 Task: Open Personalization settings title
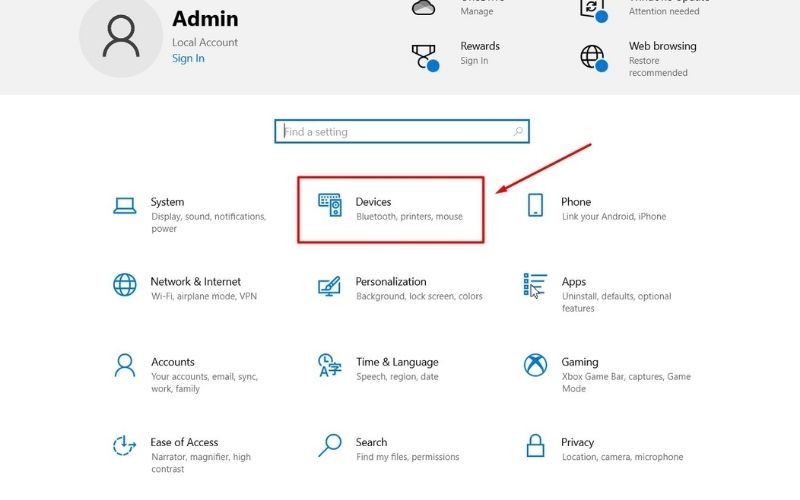391,282
